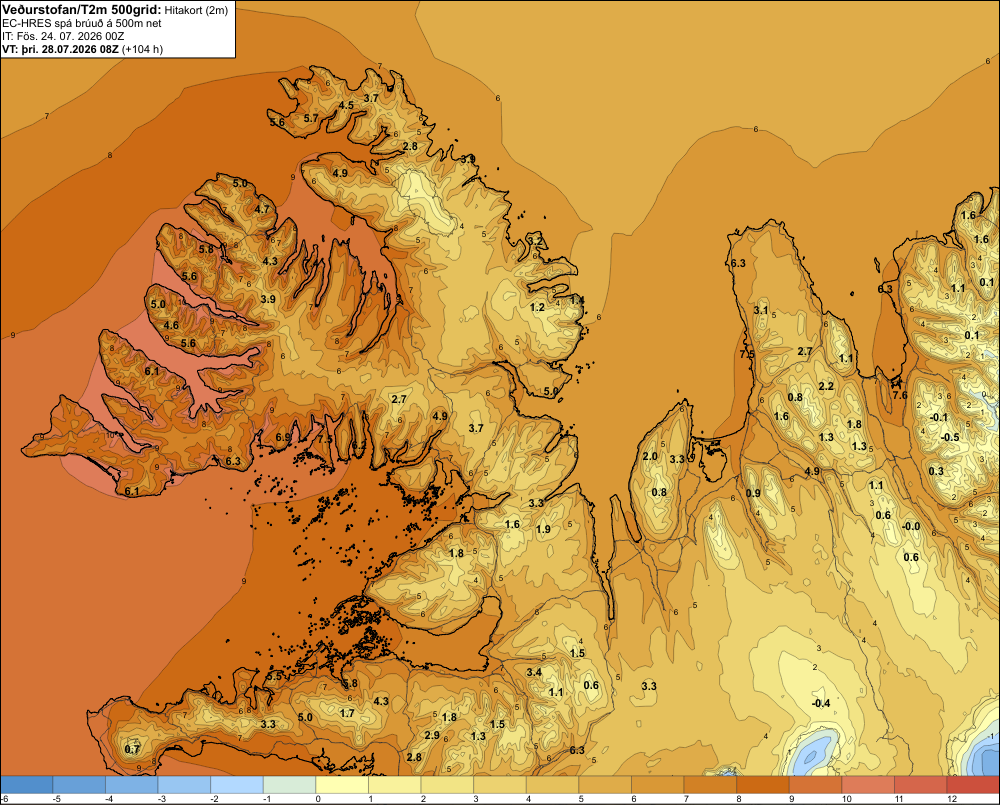This screenshot has width=1000, height=805.
Task: Pick the red swatch right of 12
Action: pyautogui.click(x=973, y=785)
